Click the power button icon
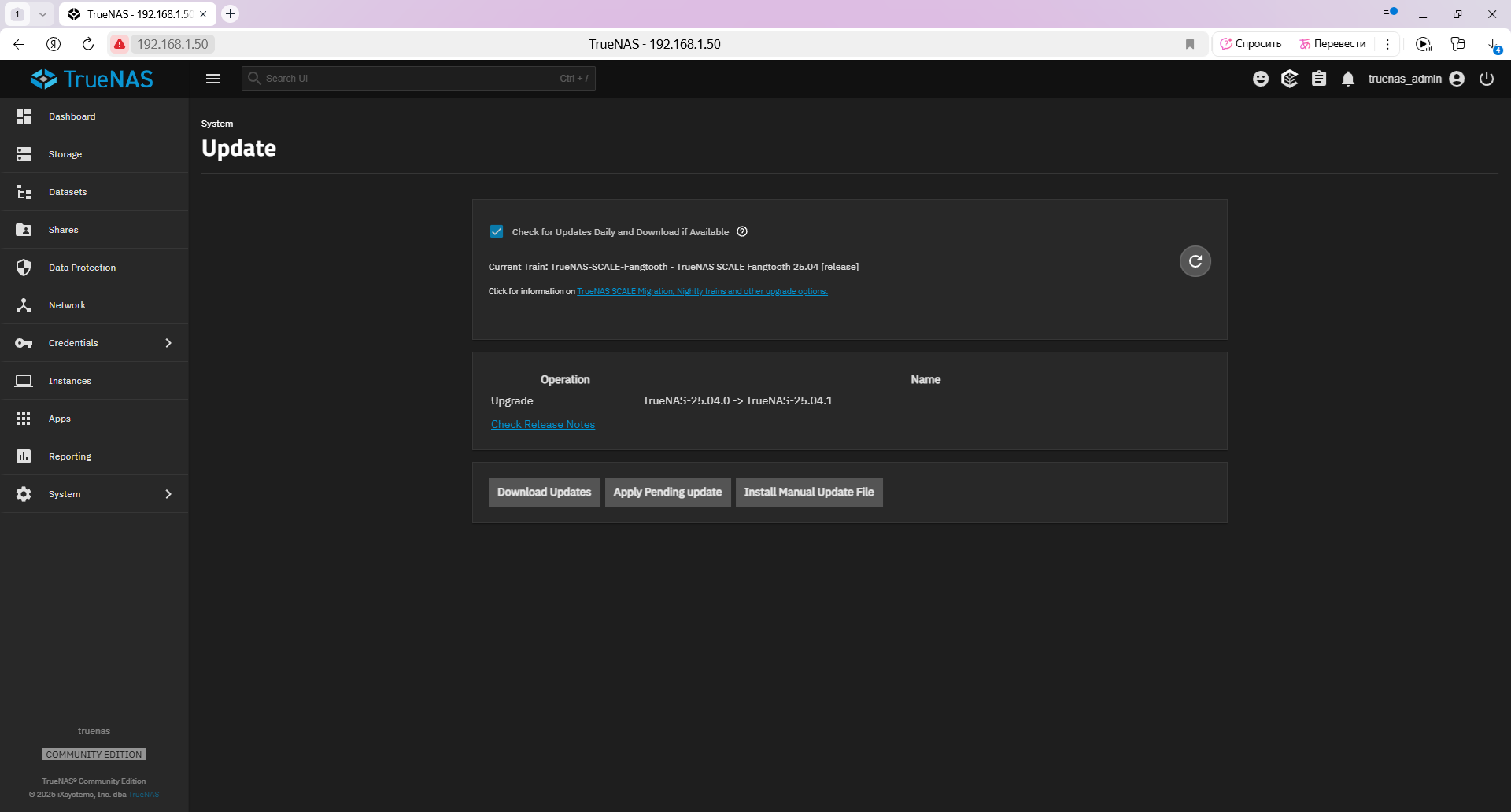 click(1487, 79)
